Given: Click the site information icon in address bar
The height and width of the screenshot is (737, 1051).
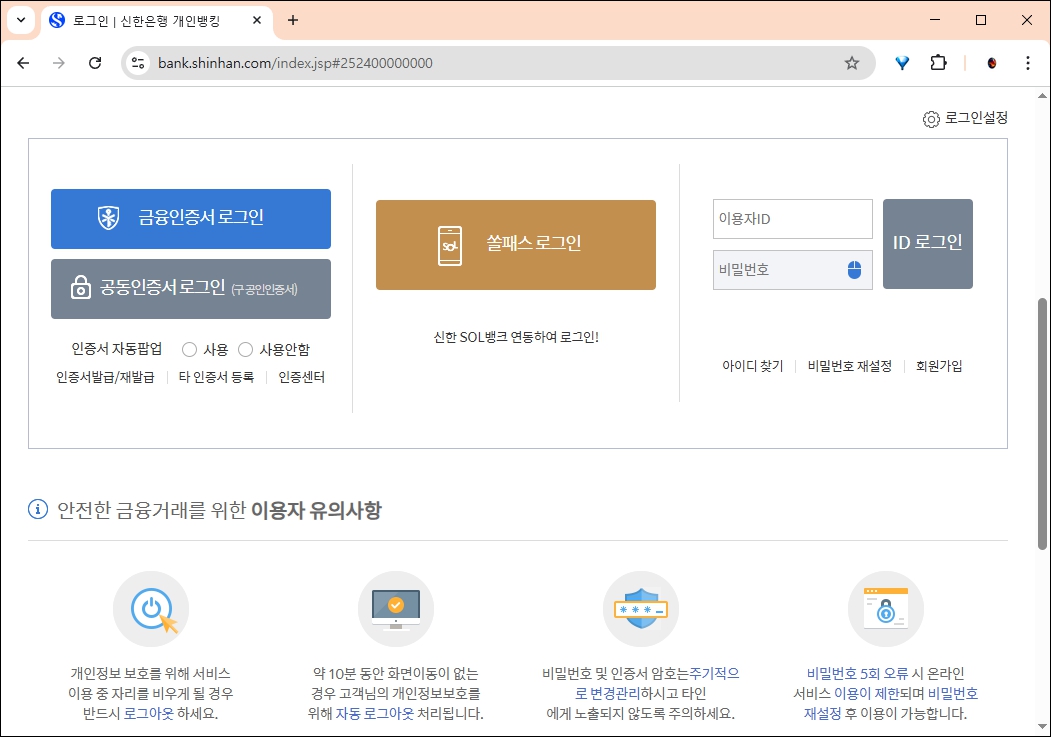Looking at the screenshot, I should [x=135, y=63].
